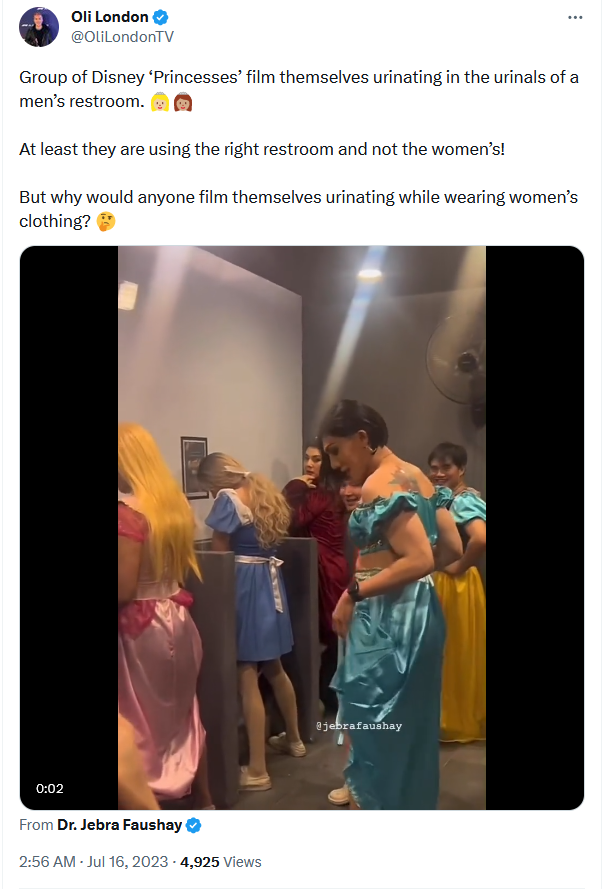The image size is (602, 889).
Task: Click the 0:02 video time indicator
Action: [50, 789]
